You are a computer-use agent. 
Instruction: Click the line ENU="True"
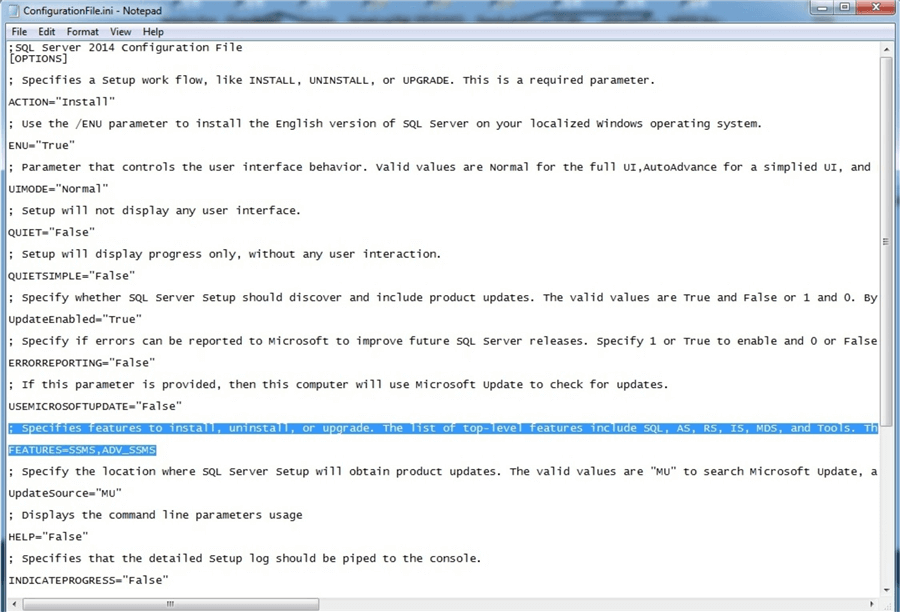point(41,146)
